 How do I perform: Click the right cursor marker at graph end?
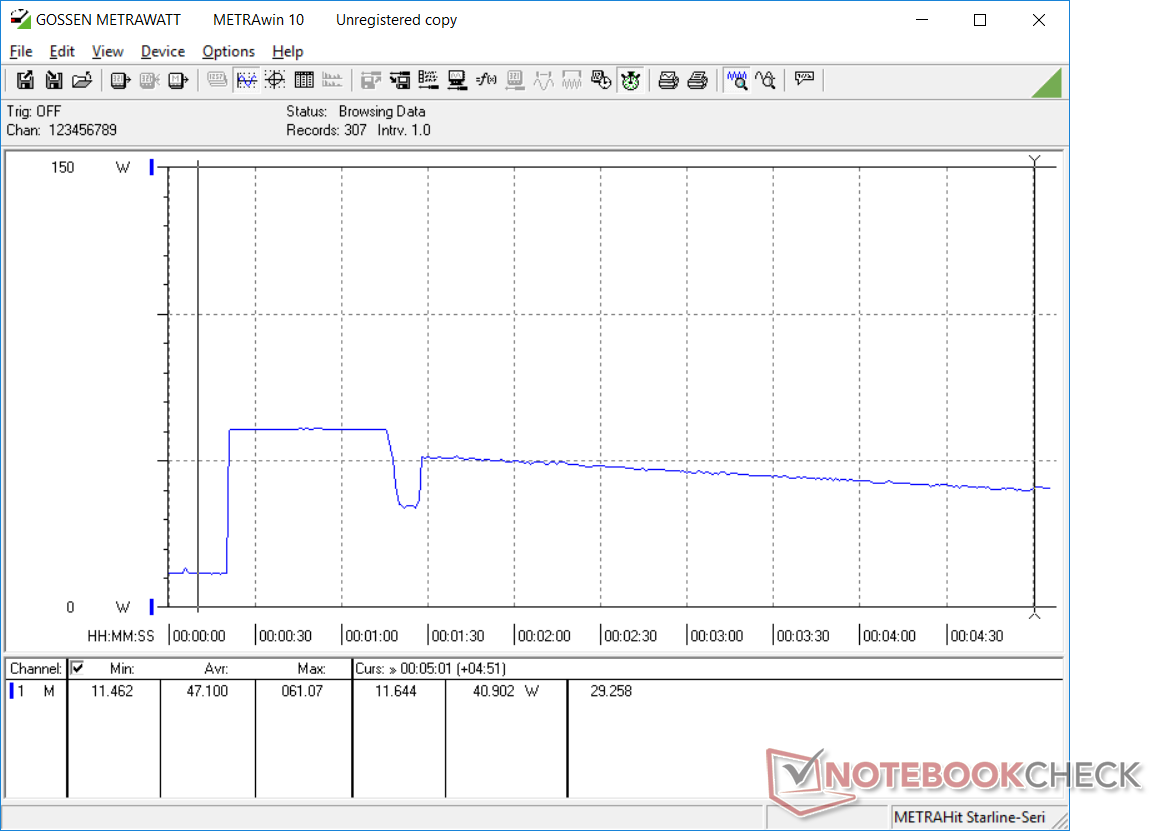tap(1034, 386)
